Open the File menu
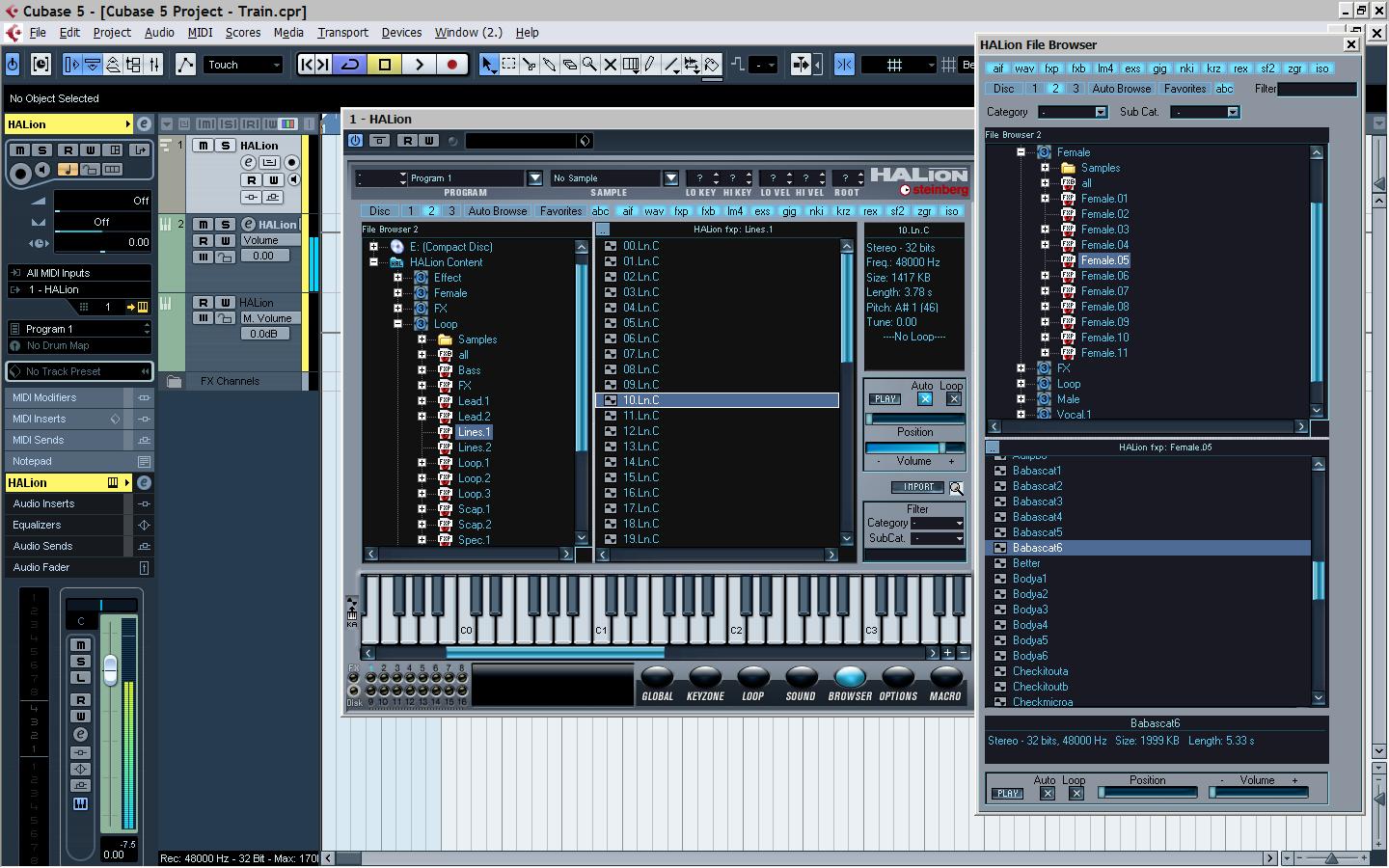 point(38,32)
